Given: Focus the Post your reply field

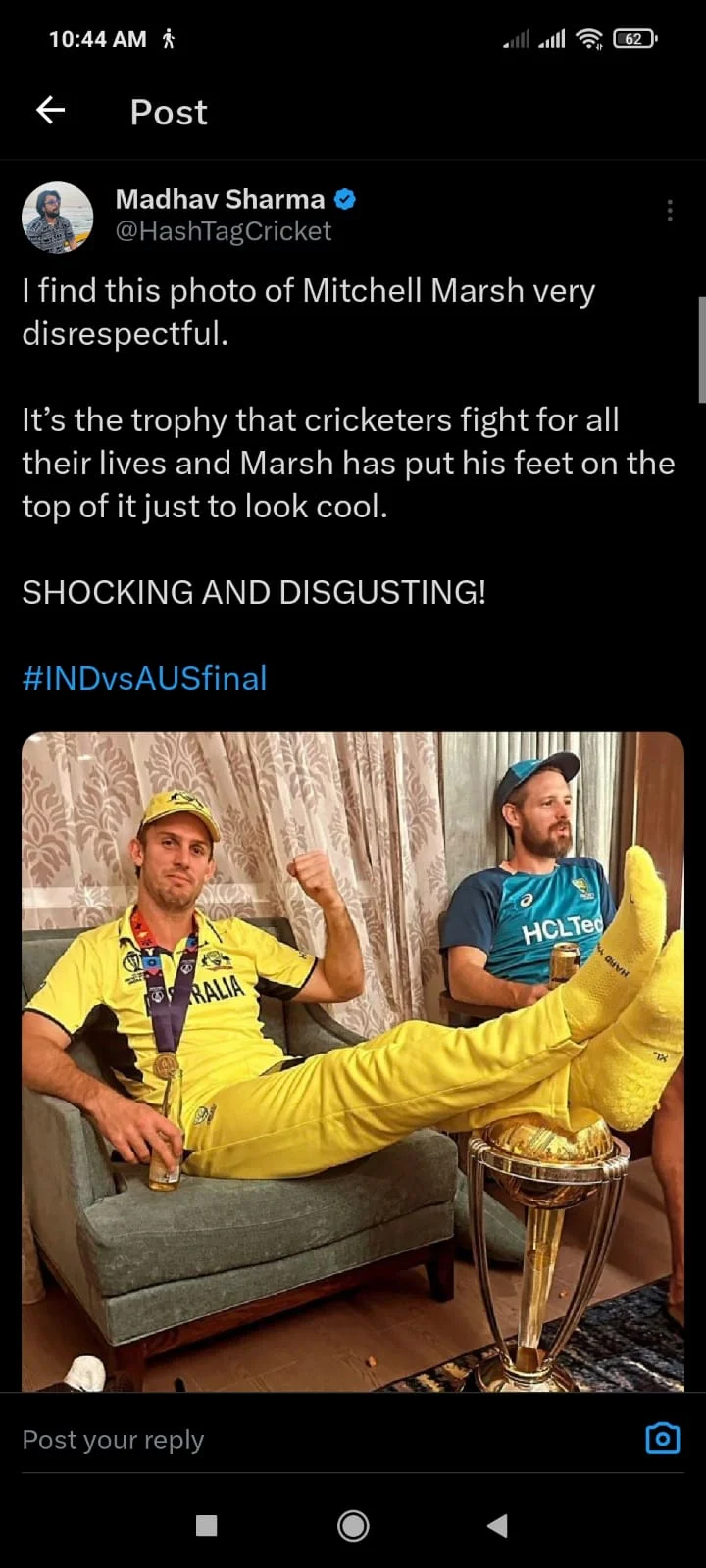Looking at the screenshot, I should 324,1439.
